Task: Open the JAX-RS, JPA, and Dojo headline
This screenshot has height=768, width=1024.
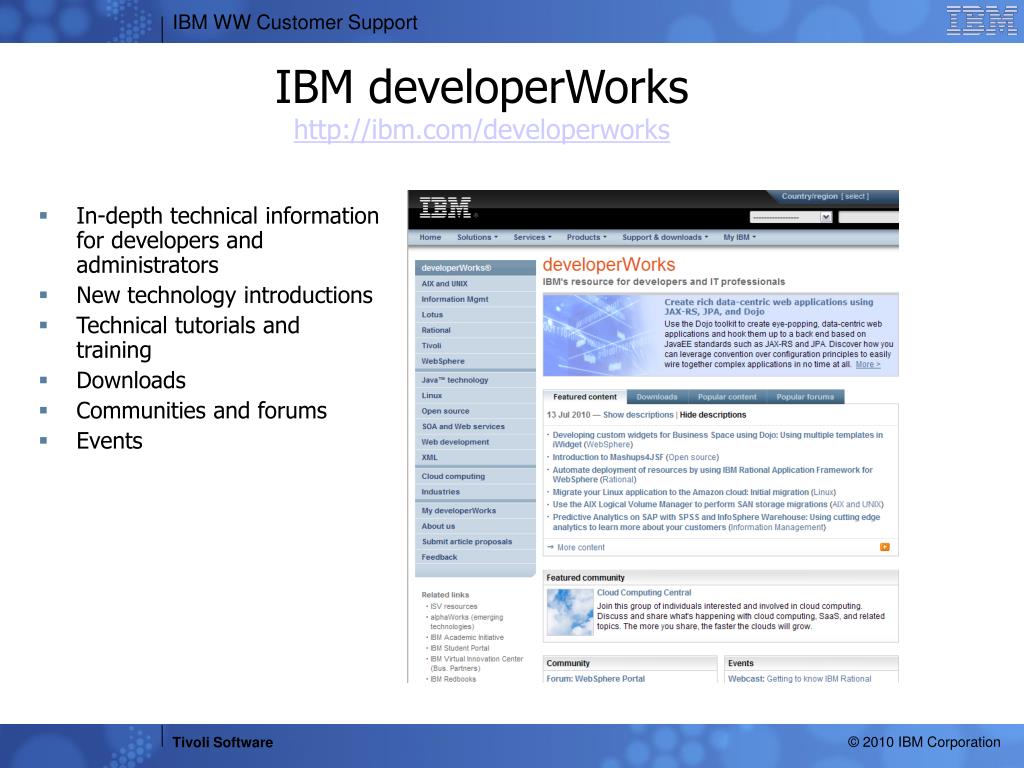Action: [769, 307]
